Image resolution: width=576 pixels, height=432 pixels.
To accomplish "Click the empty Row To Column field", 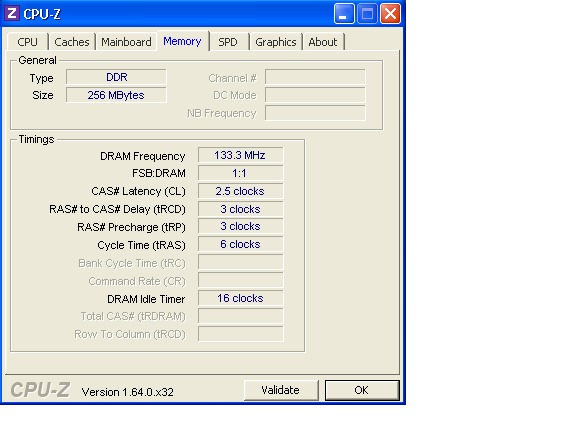I will click(x=241, y=334).
